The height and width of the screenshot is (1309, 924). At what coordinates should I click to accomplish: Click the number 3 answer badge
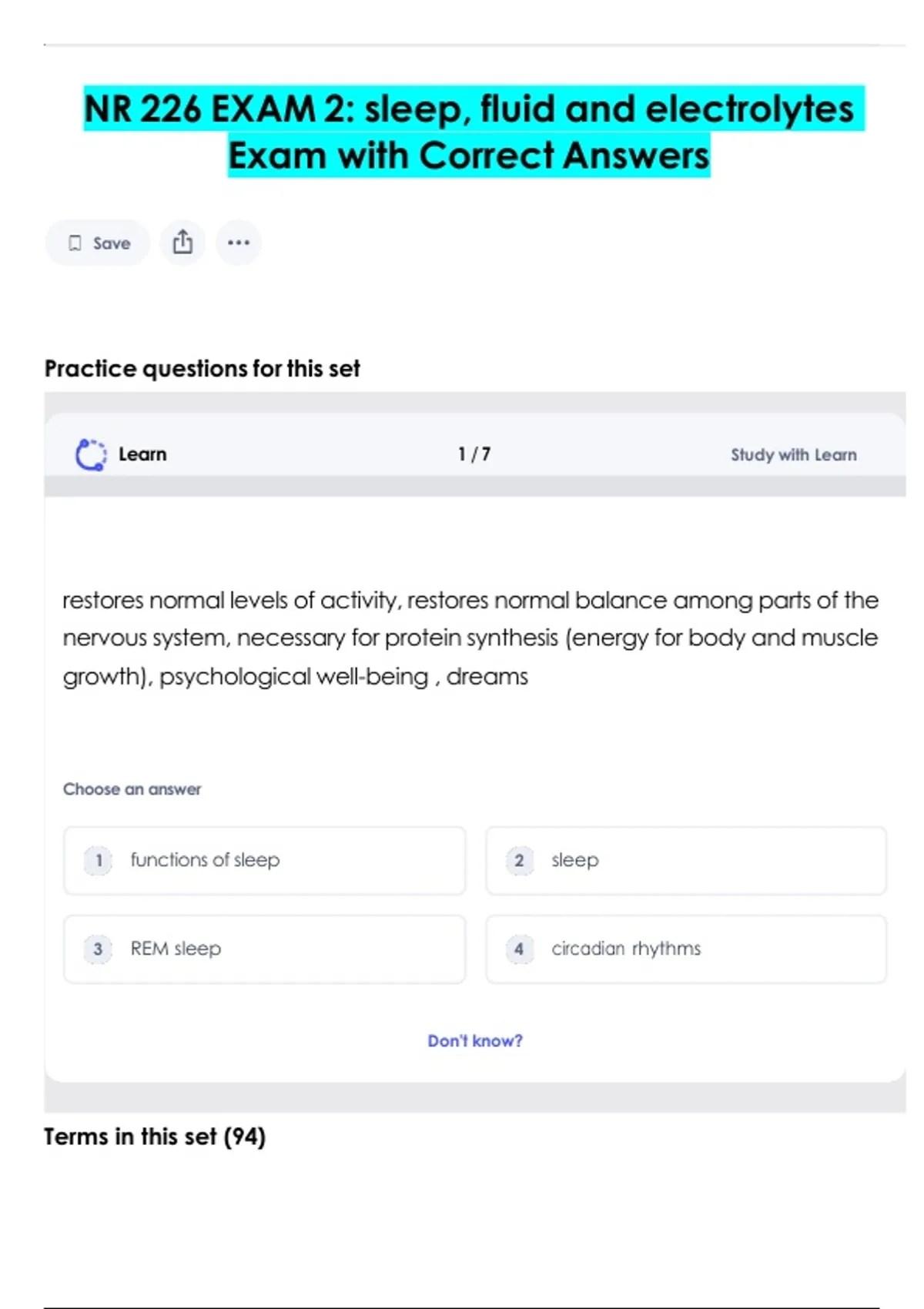pyautogui.click(x=98, y=949)
